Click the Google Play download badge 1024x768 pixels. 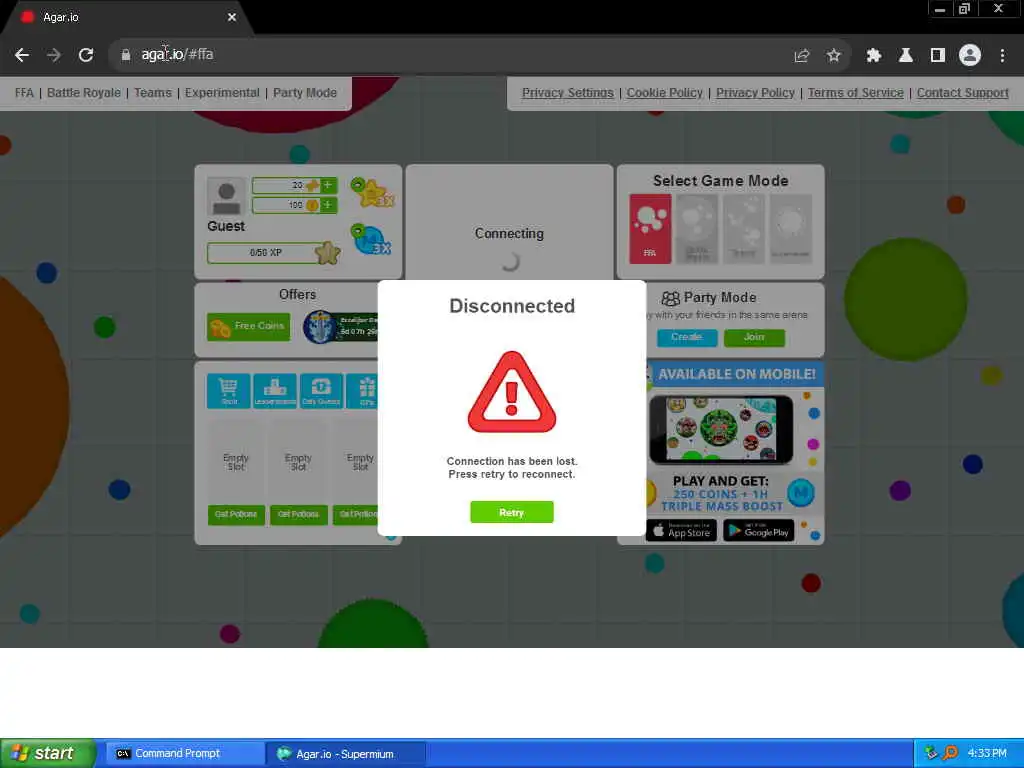[759, 530]
